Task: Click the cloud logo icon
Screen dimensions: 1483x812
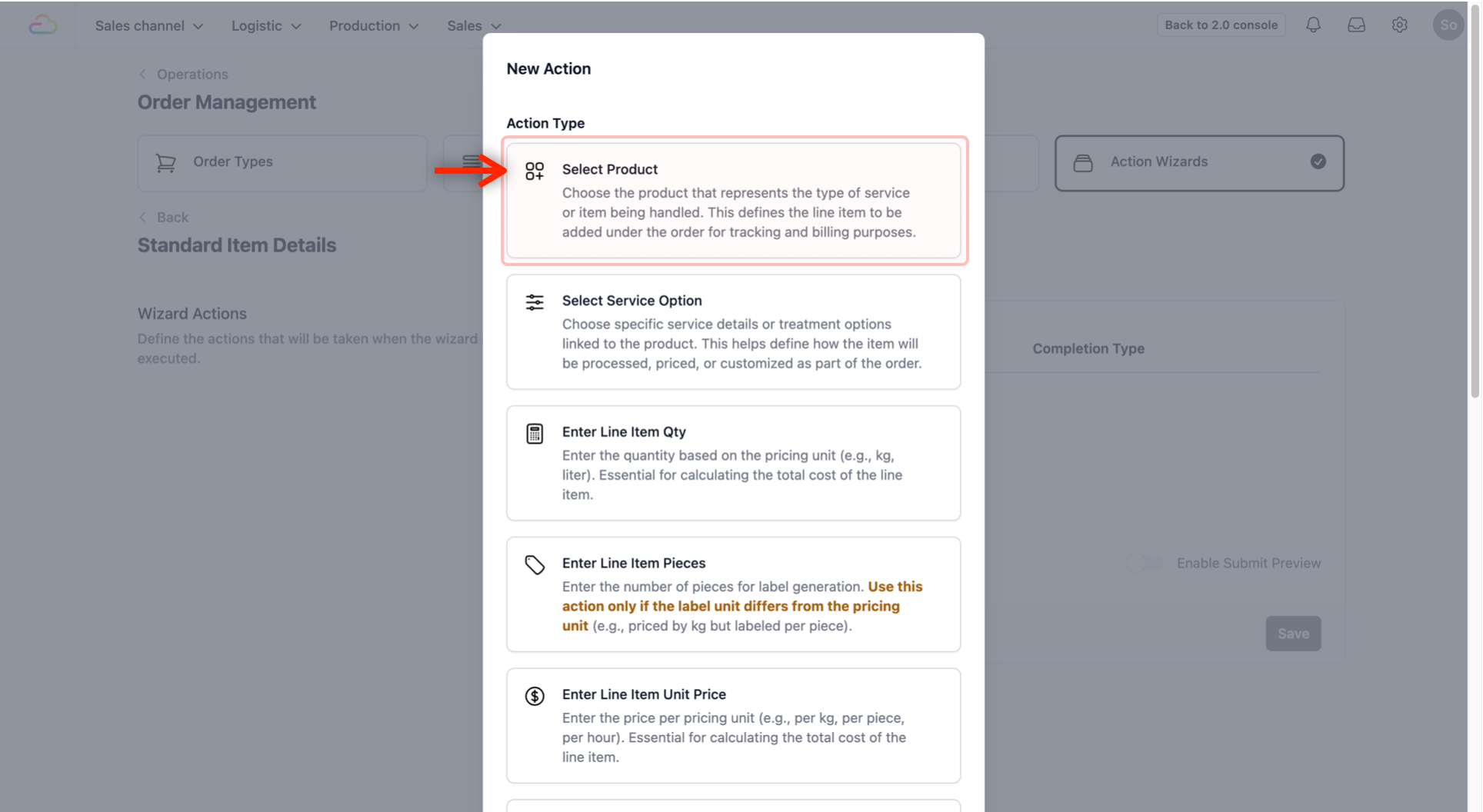Action: tap(43, 25)
